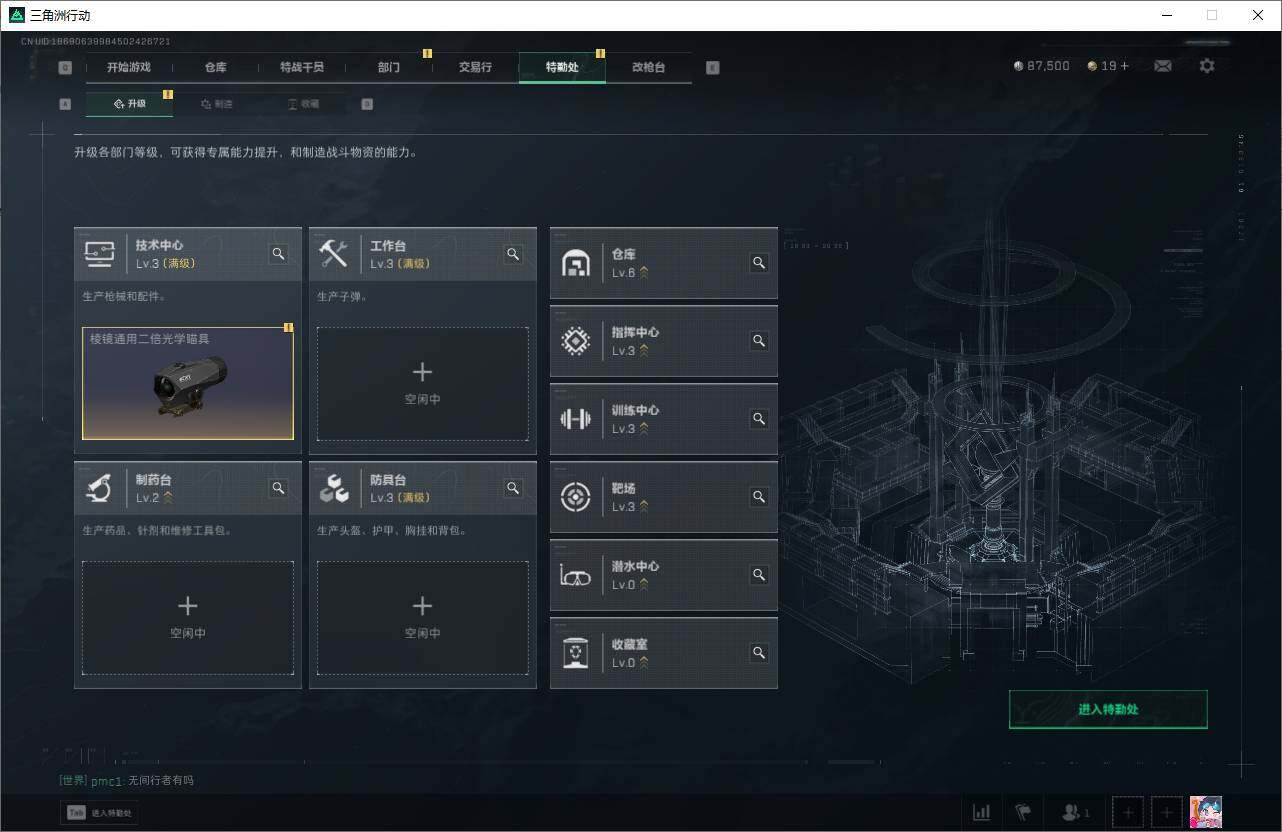
Task: Click the 生产枪械和配件。 description text
Action: click(x=125, y=297)
